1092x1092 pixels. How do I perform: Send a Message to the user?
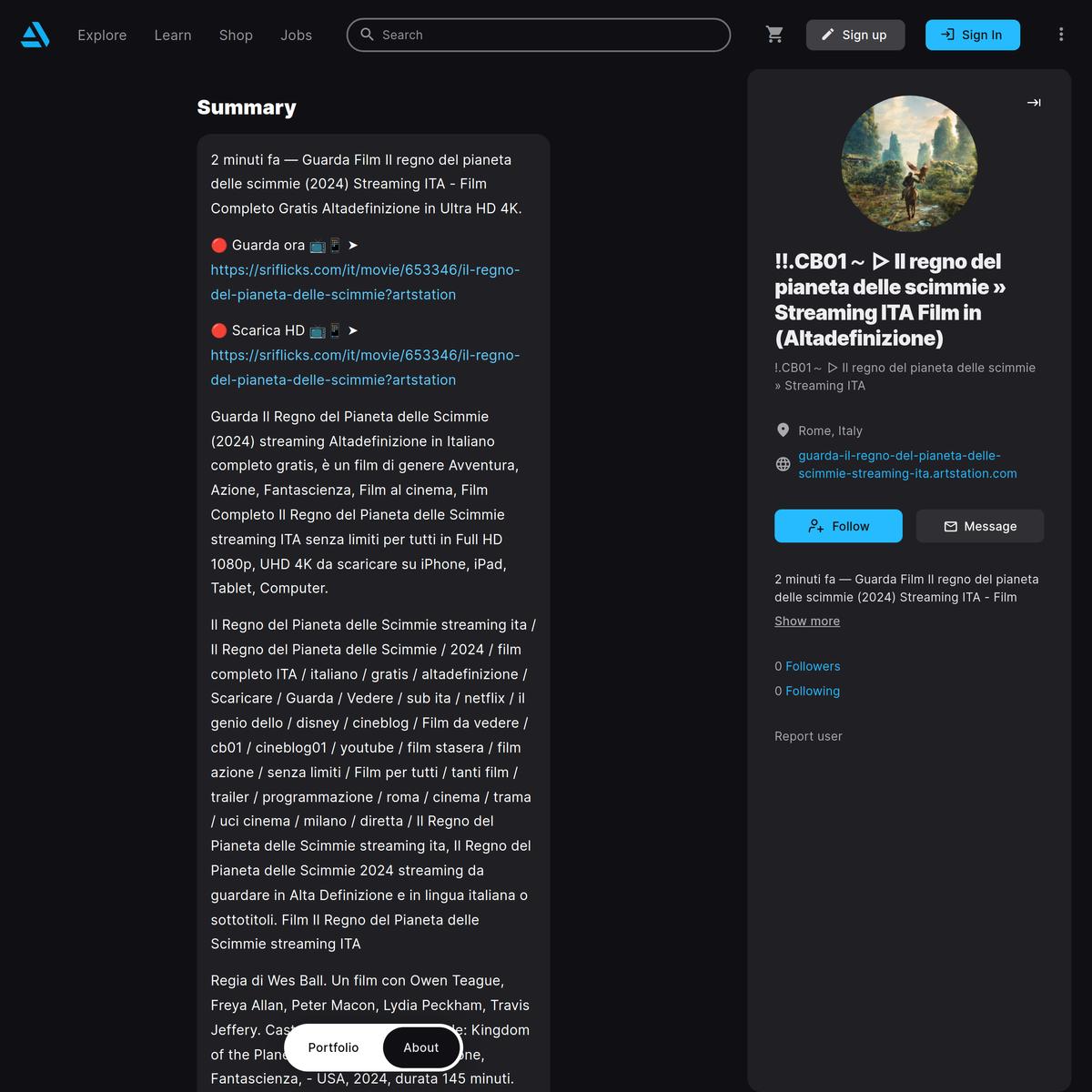(x=980, y=526)
